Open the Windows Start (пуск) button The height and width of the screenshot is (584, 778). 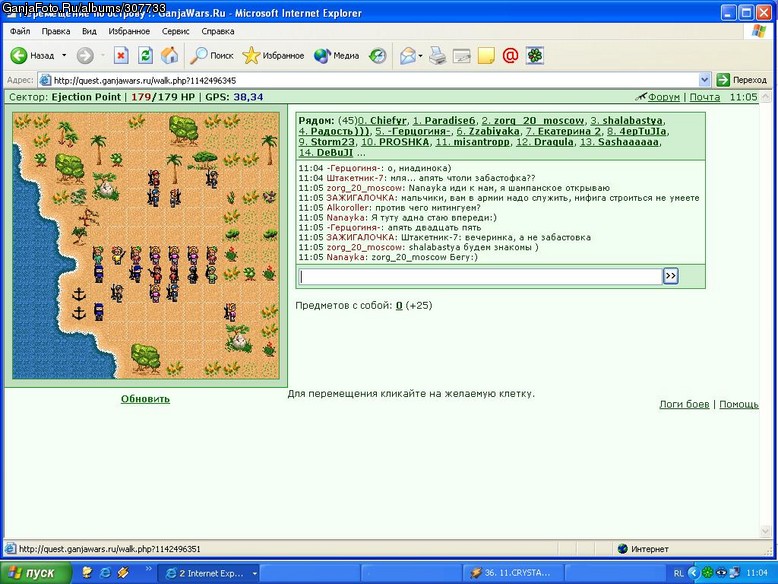35,573
